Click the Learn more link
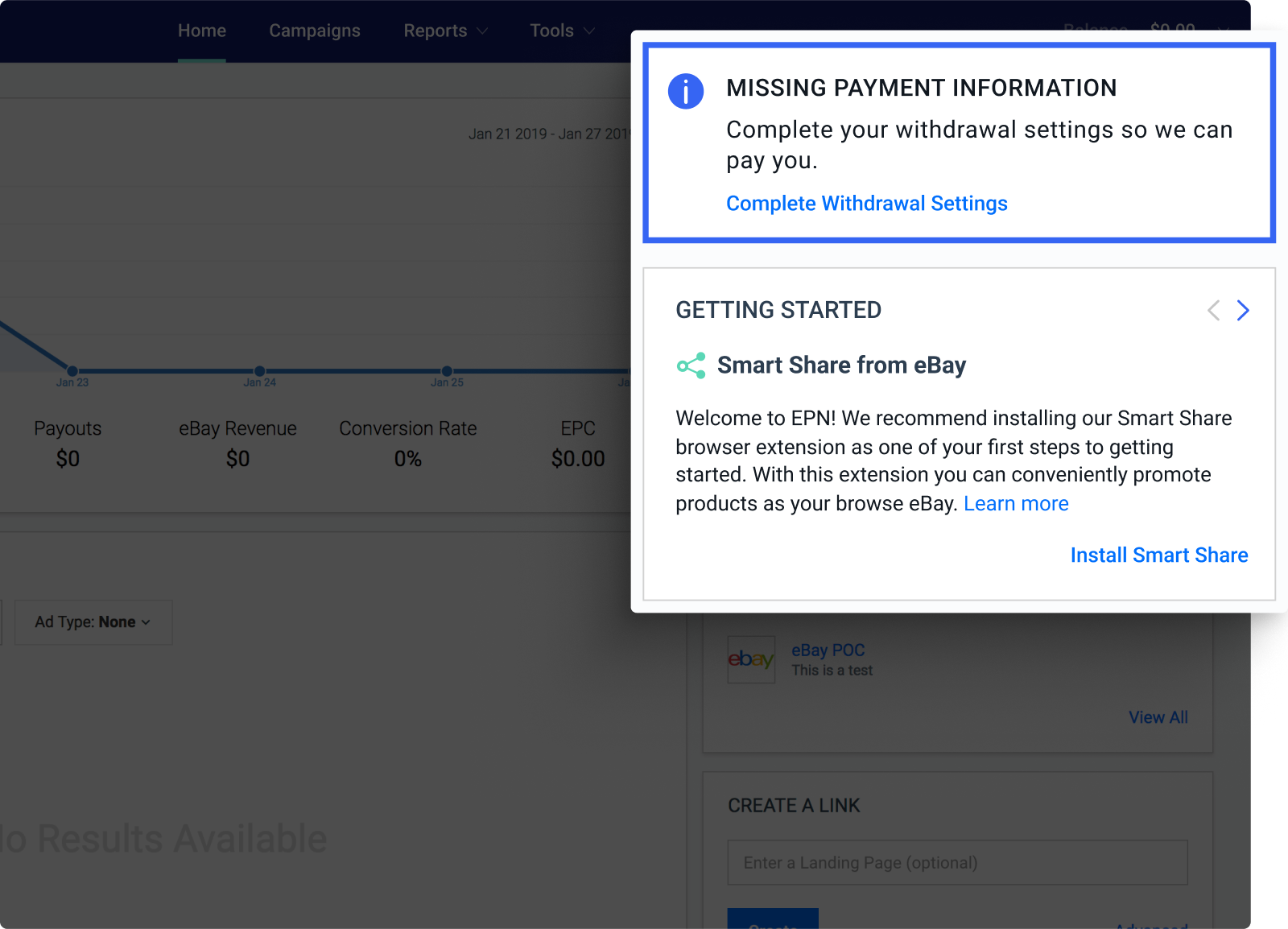1288x929 pixels. click(1016, 503)
